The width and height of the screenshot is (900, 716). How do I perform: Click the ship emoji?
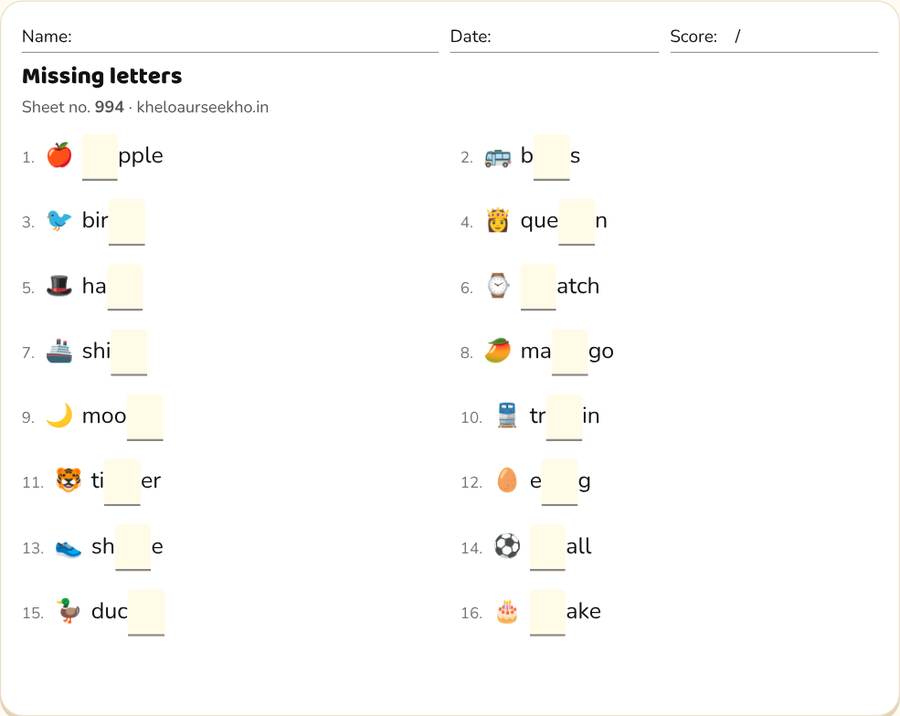[59, 351]
